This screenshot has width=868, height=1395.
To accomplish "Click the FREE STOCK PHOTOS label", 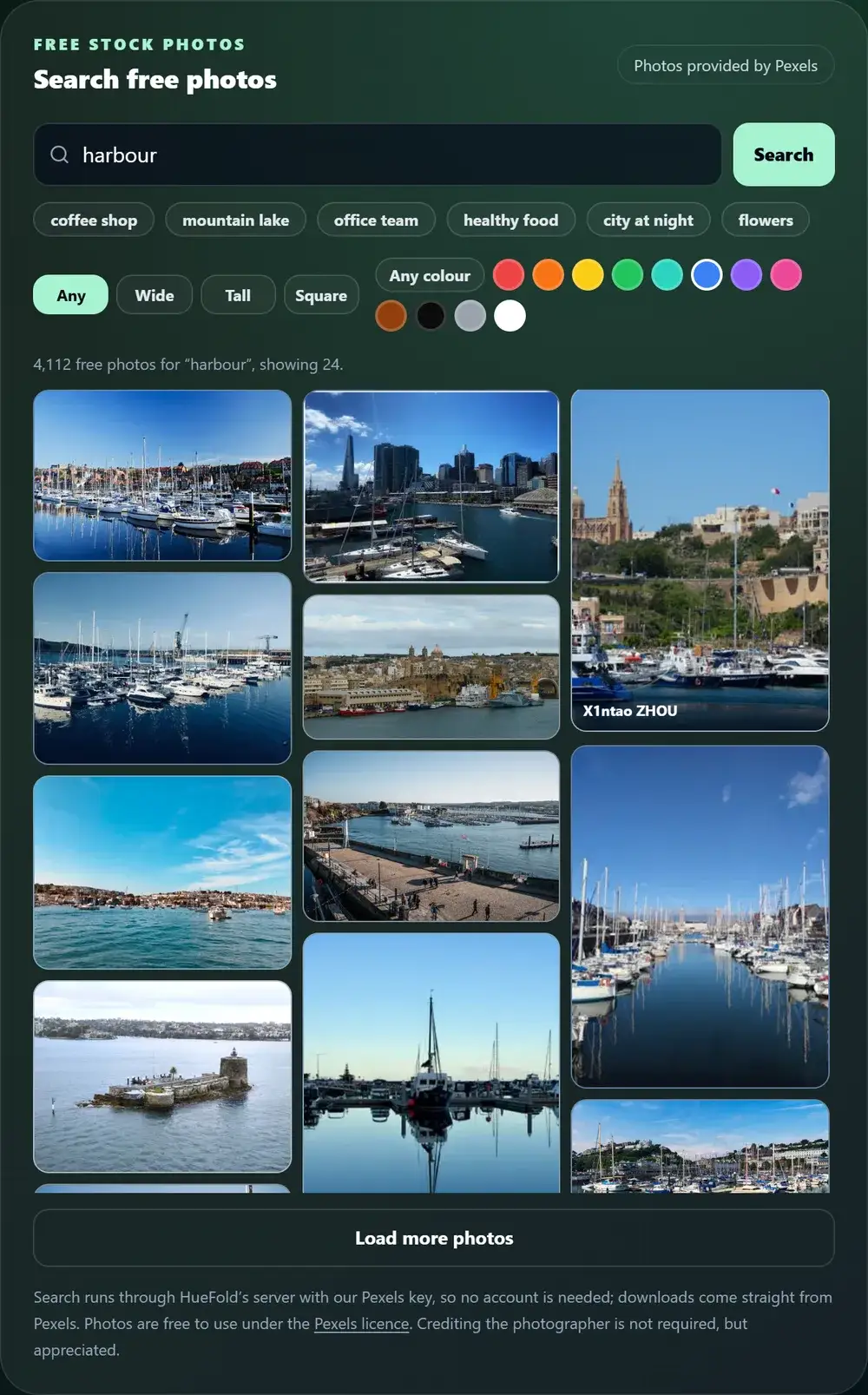I will (x=140, y=44).
